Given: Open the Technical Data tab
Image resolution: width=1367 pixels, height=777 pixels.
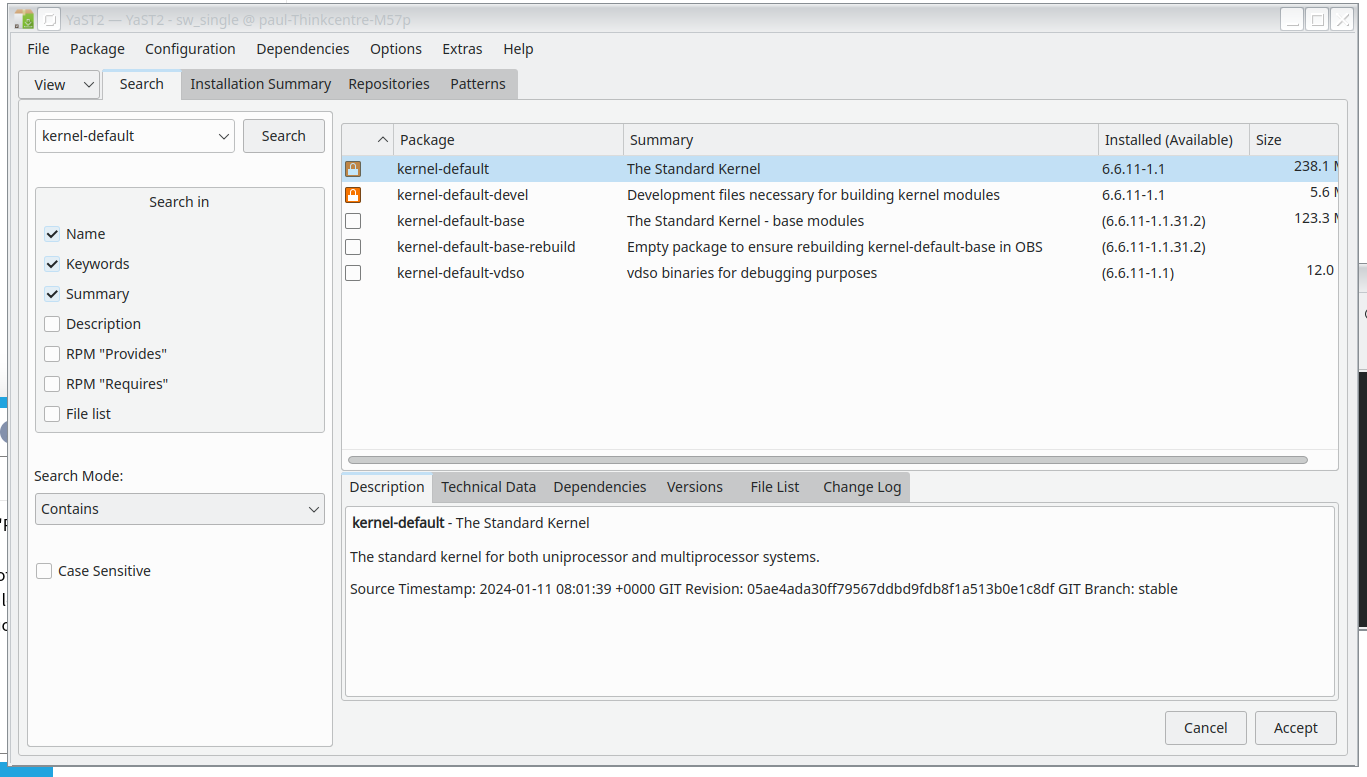Looking at the screenshot, I should click(488, 487).
